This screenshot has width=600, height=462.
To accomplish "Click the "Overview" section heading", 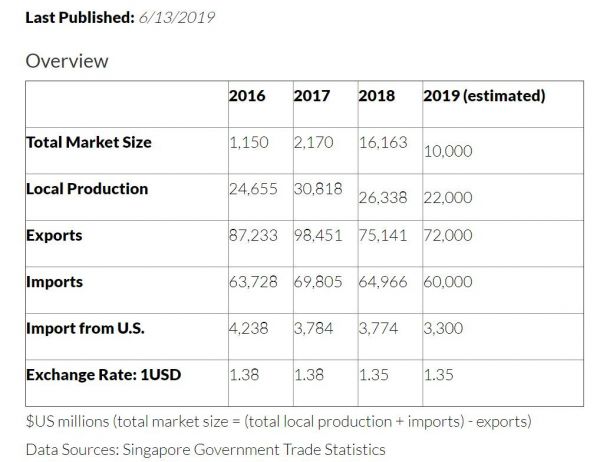I will click(67, 61).
